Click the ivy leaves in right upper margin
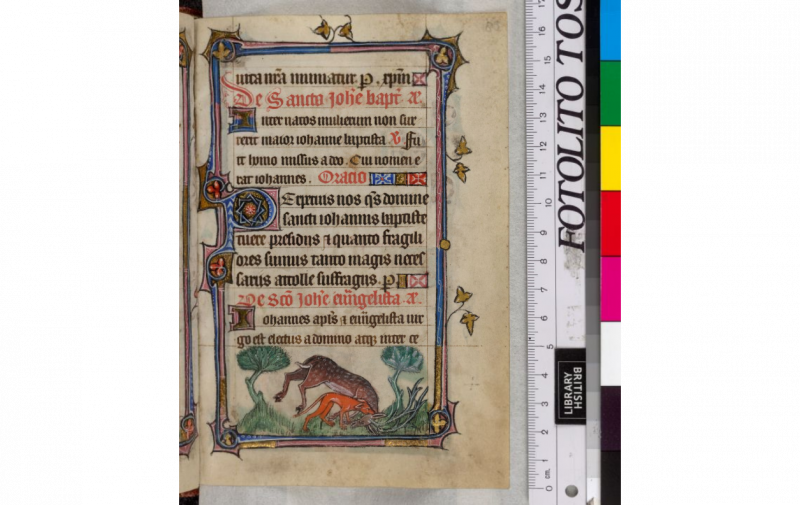 tap(461, 158)
